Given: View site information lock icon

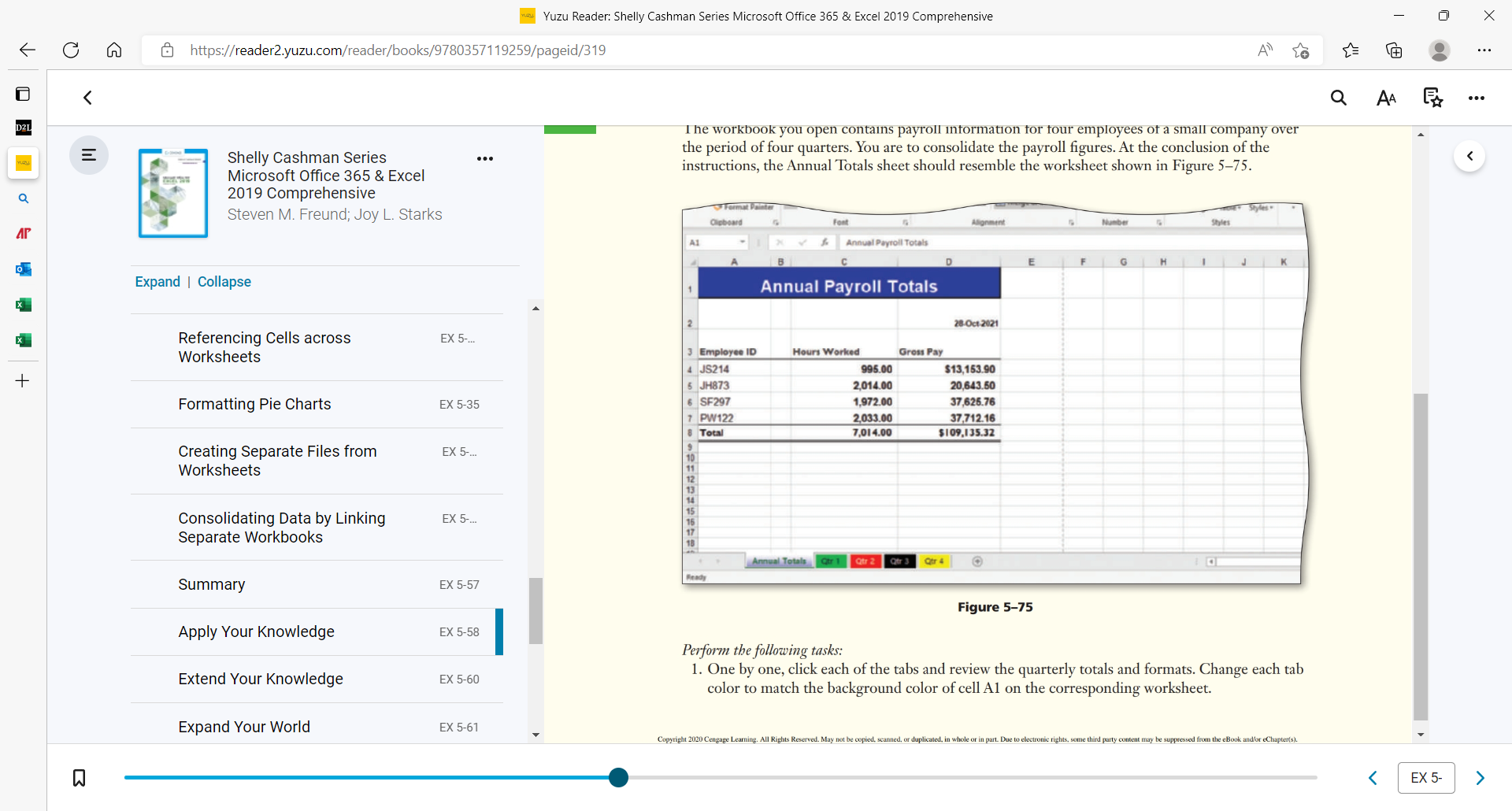Looking at the screenshot, I should [167, 50].
